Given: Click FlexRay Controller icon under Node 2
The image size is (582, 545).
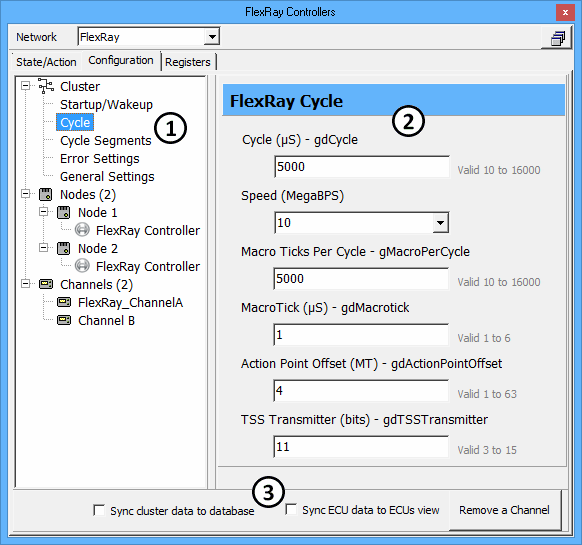Looking at the screenshot, I should [82, 266].
